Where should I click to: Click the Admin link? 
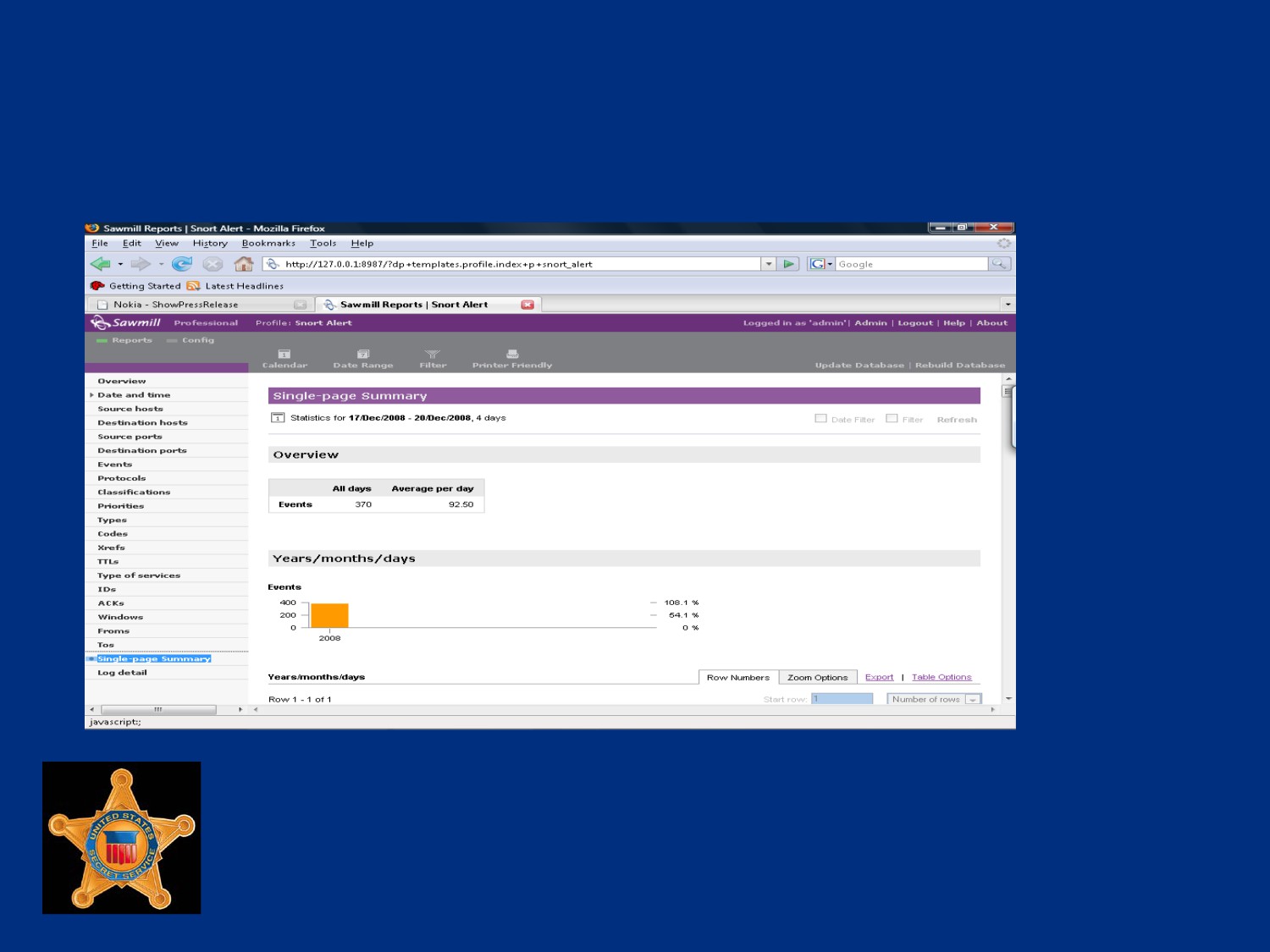[870, 322]
